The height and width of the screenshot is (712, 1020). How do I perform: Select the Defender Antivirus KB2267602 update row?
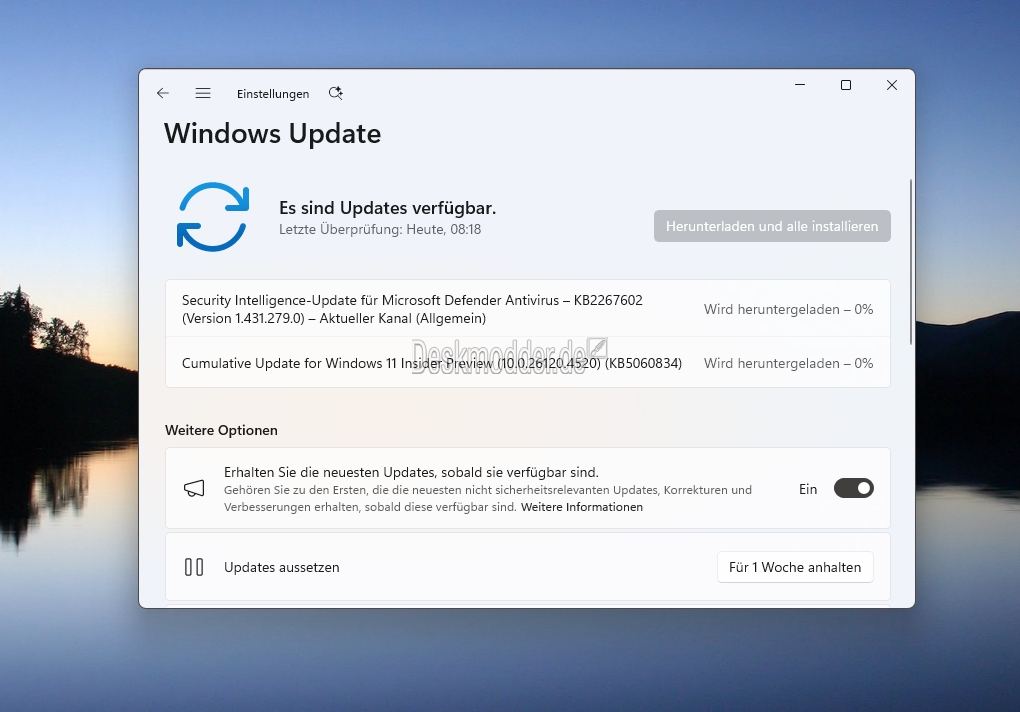click(528, 309)
